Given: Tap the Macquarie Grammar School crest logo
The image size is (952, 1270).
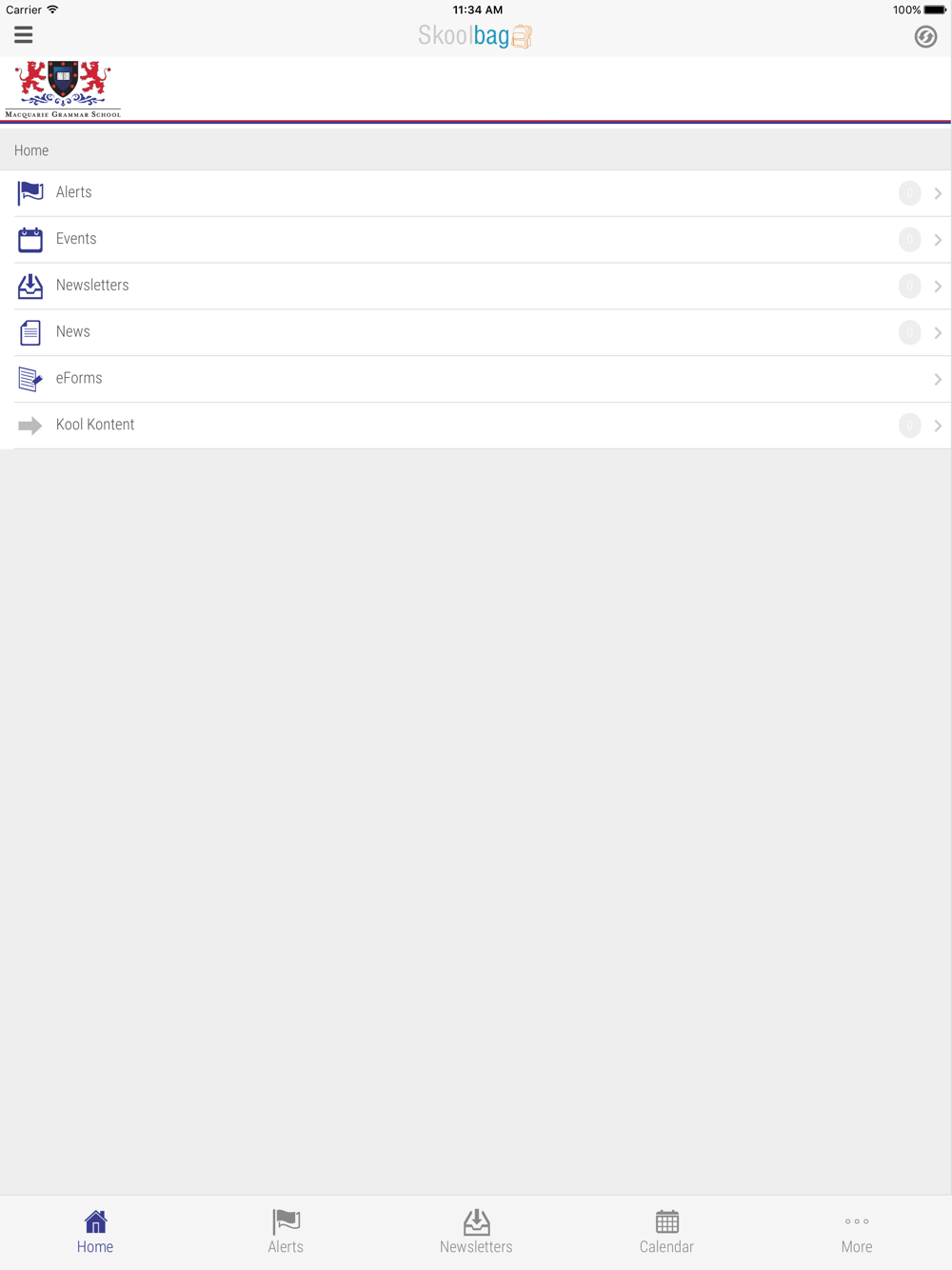Looking at the screenshot, I should [x=63, y=89].
